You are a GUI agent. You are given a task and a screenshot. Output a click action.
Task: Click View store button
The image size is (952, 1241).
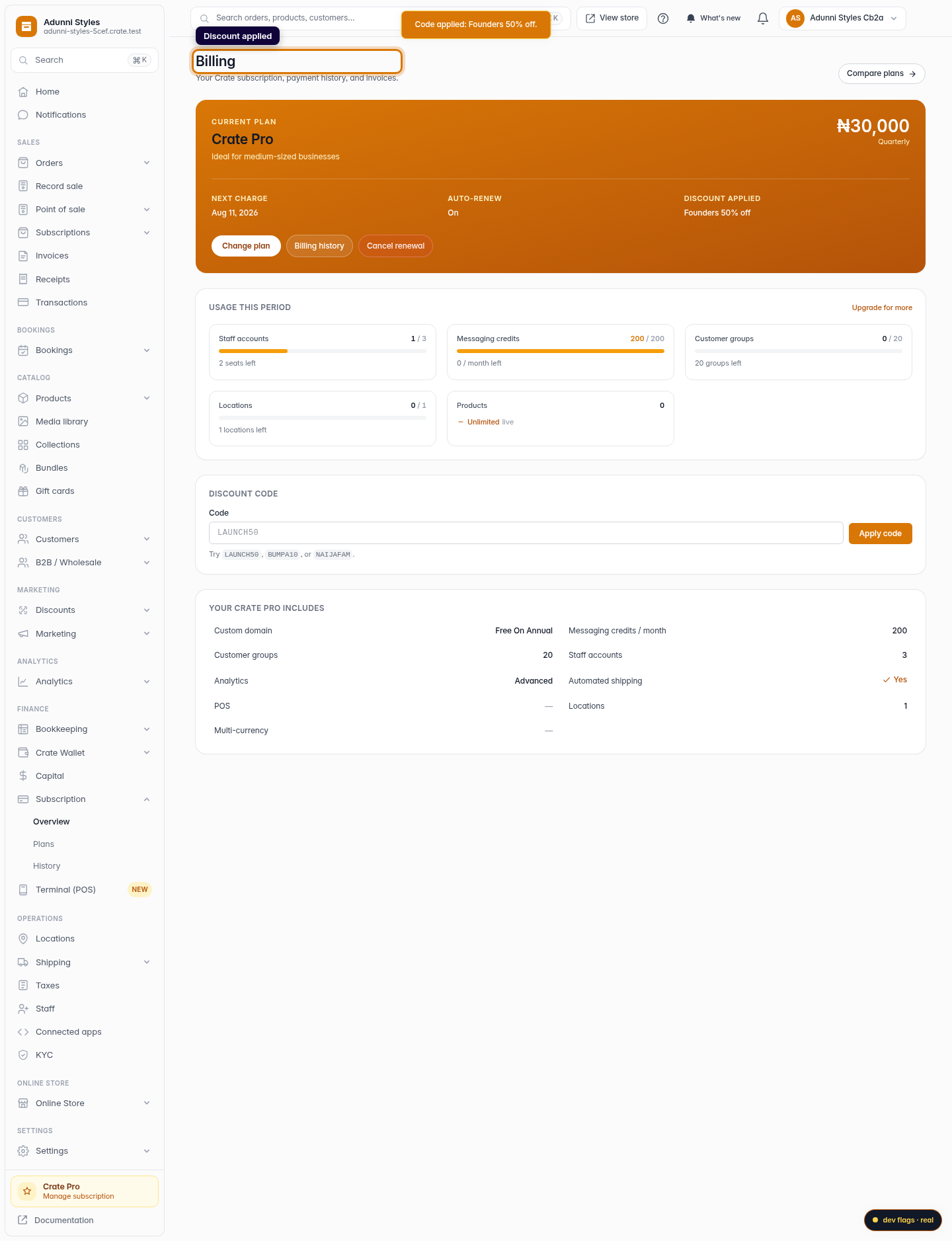click(x=612, y=19)
